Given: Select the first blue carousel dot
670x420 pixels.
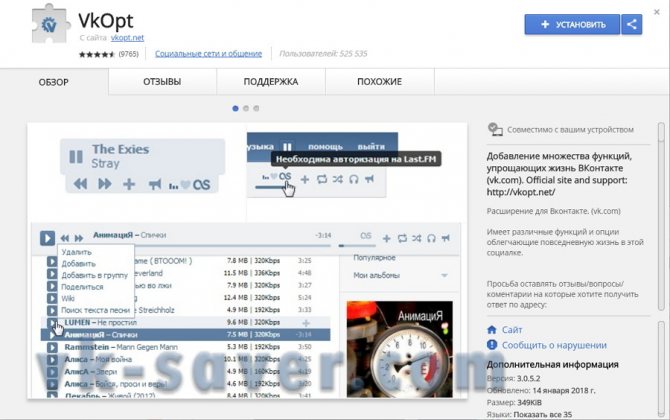Looking at the screenshot, I should pyautogui.click(x=235, y=109).
